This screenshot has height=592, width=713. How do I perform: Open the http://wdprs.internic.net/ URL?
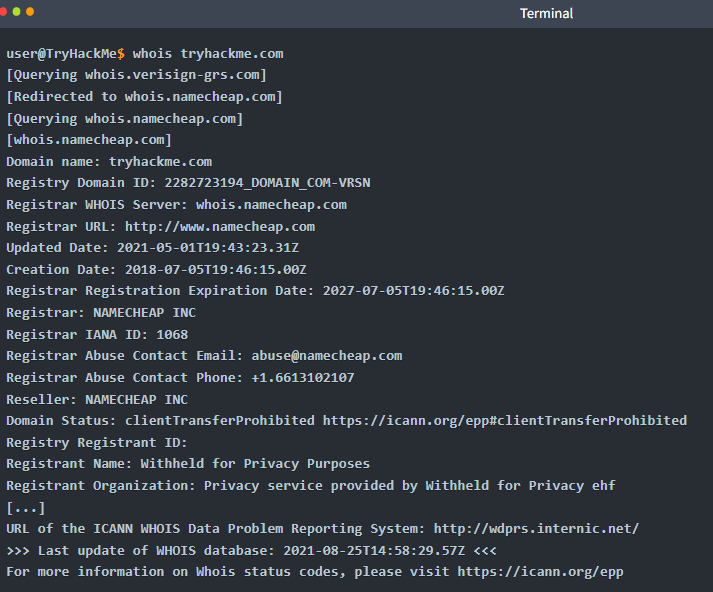pyautogui.click(x=536, y=529)
